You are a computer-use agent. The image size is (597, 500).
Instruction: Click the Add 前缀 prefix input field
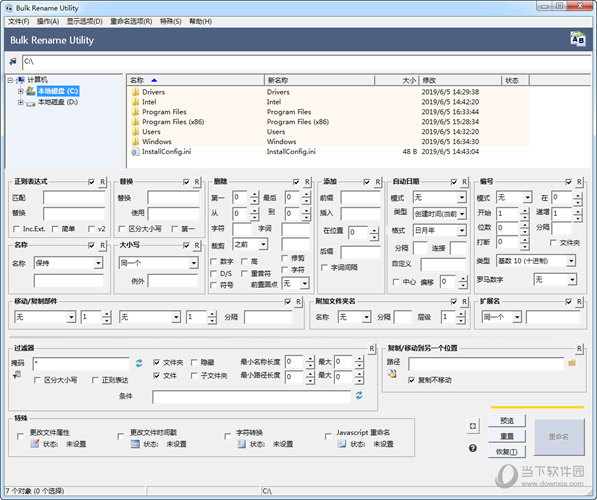[x=360, y=198]
